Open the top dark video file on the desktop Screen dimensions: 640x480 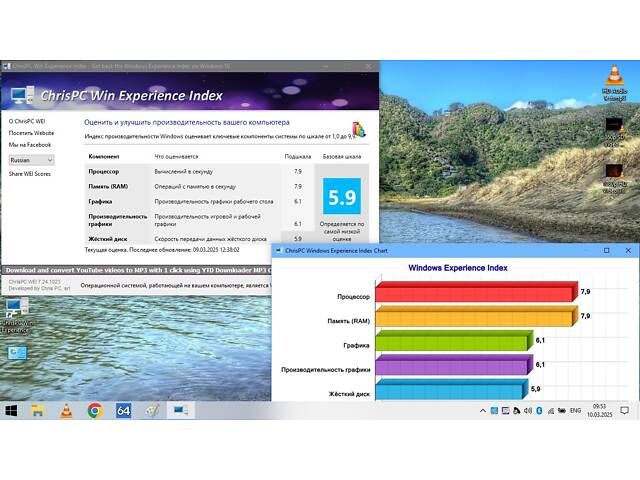pos(614,131)
